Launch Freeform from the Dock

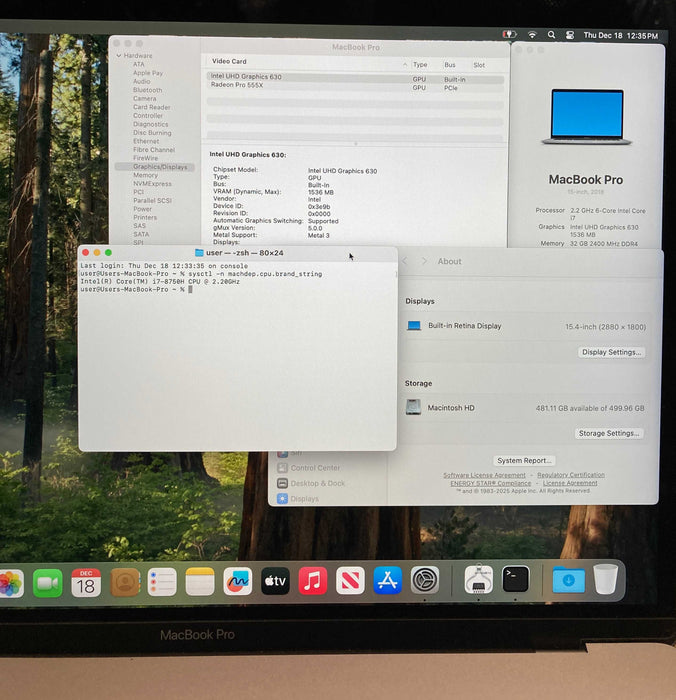(238, 581)
